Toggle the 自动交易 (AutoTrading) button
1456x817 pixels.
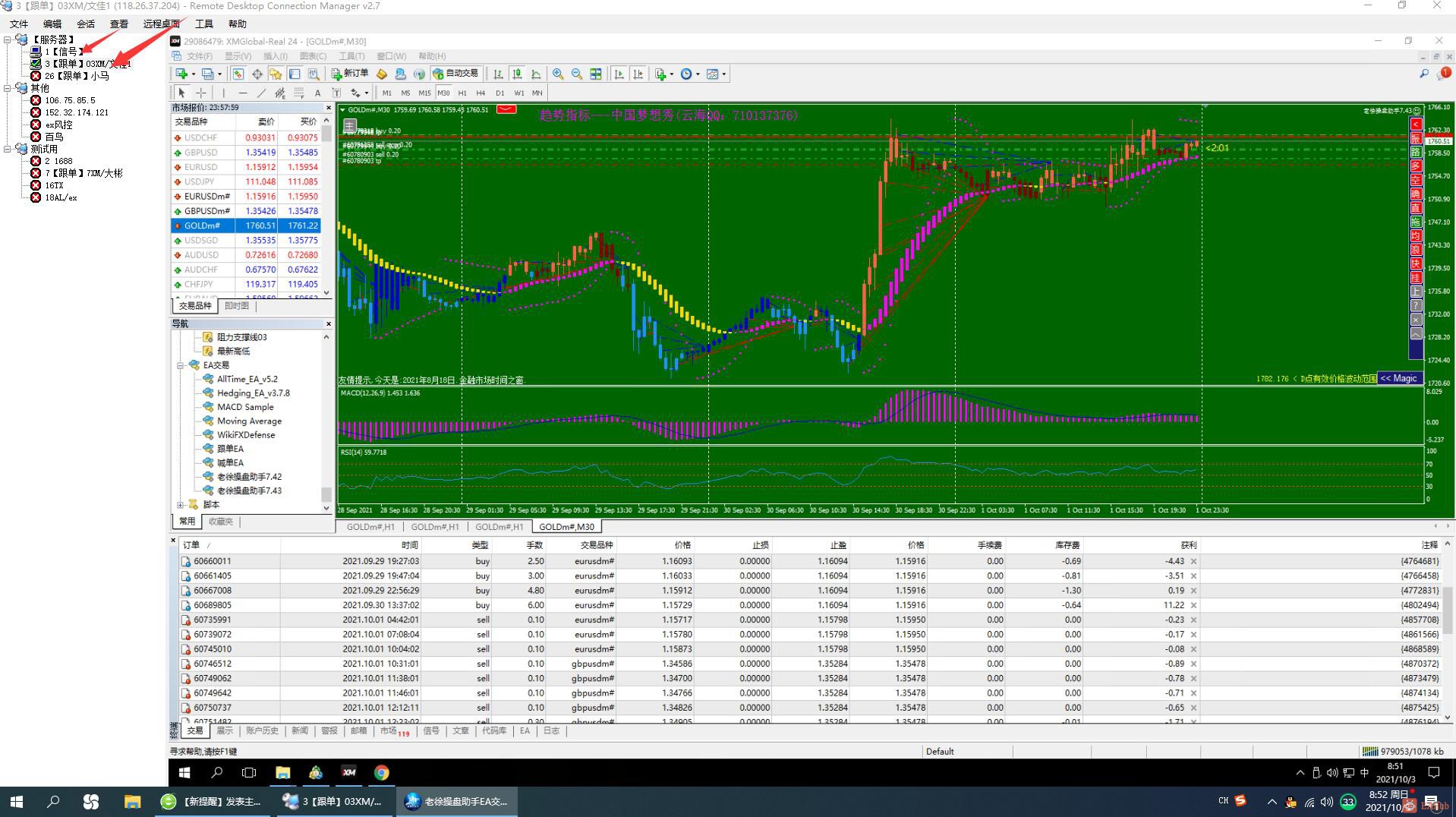[455, 74]
